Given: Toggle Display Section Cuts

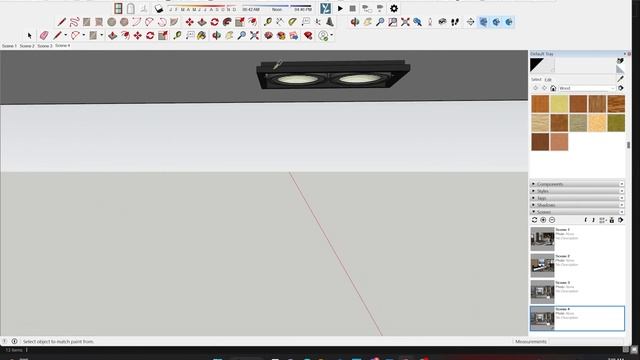Looking at the screenshot, I should tap(496, 22).
